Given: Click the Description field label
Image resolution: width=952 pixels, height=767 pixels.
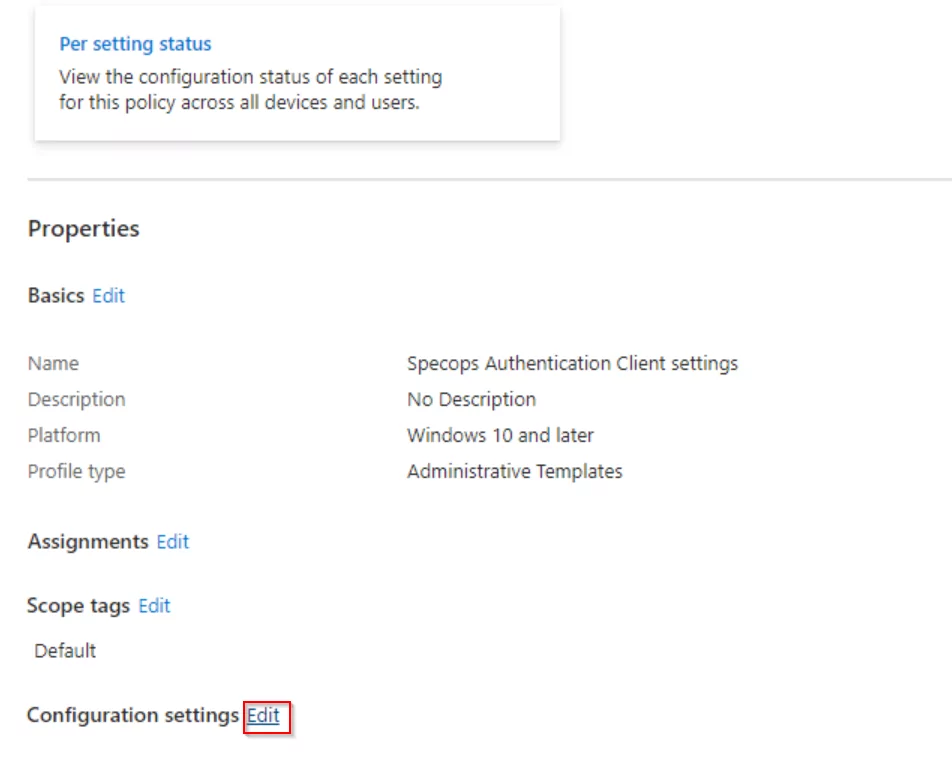Looking at the screenshot, I should click(76, 400).
